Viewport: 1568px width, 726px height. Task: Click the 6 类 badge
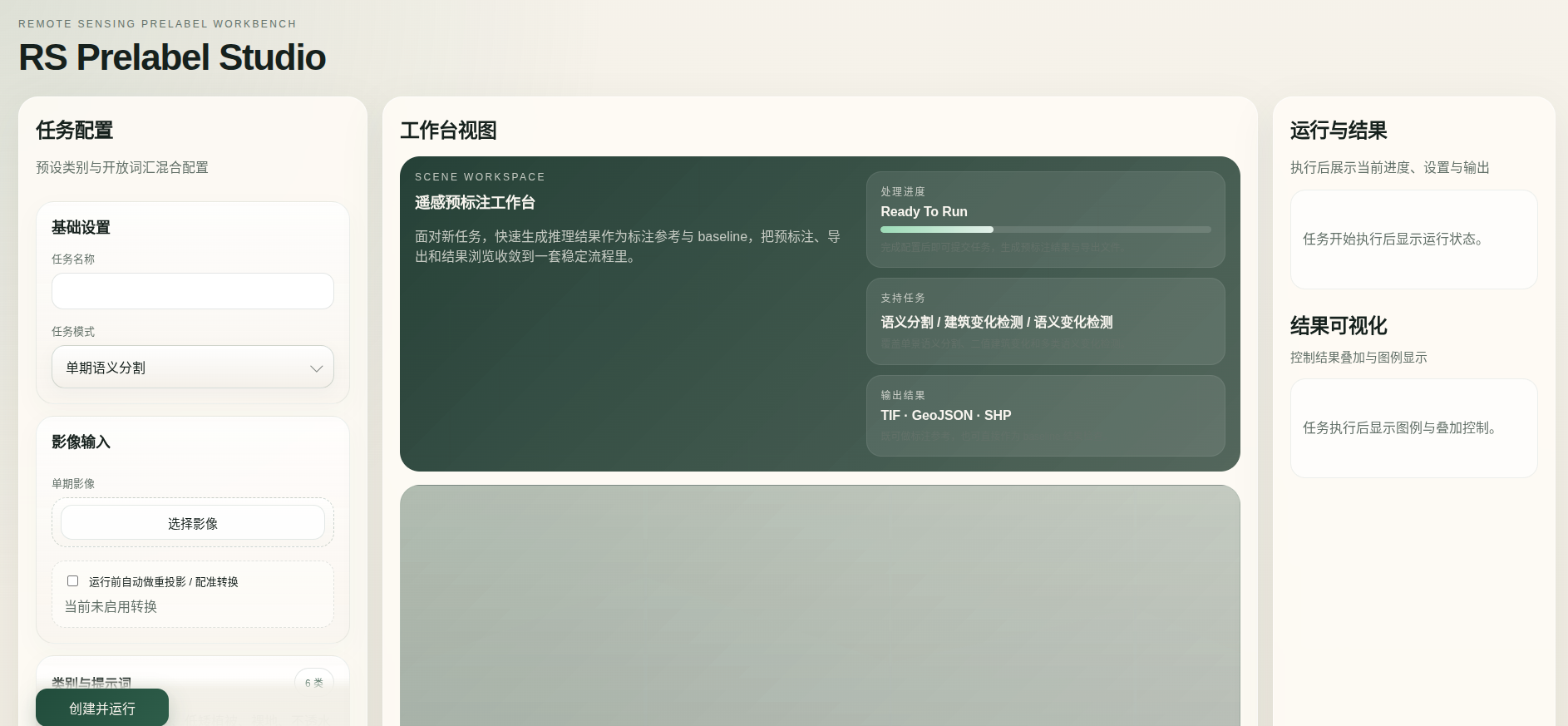[313, 682]
